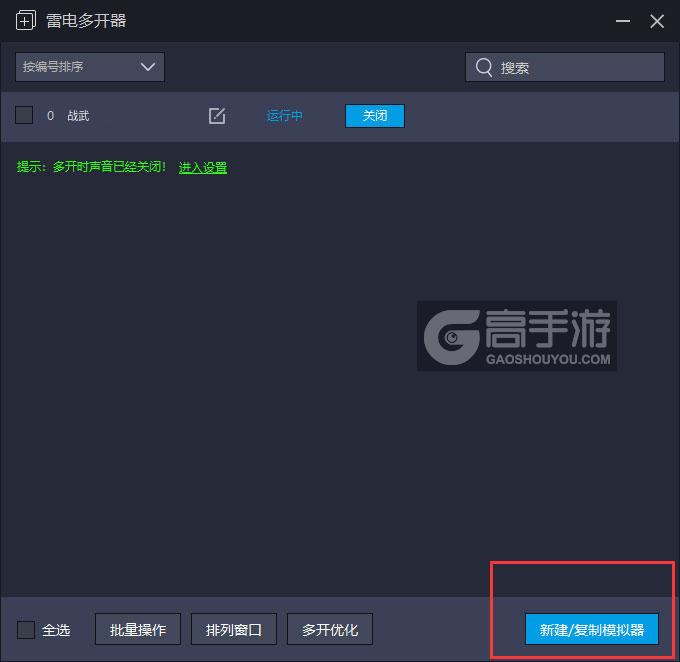
Task: Click the 排列窗口 button
Action: tap(234, 629)
